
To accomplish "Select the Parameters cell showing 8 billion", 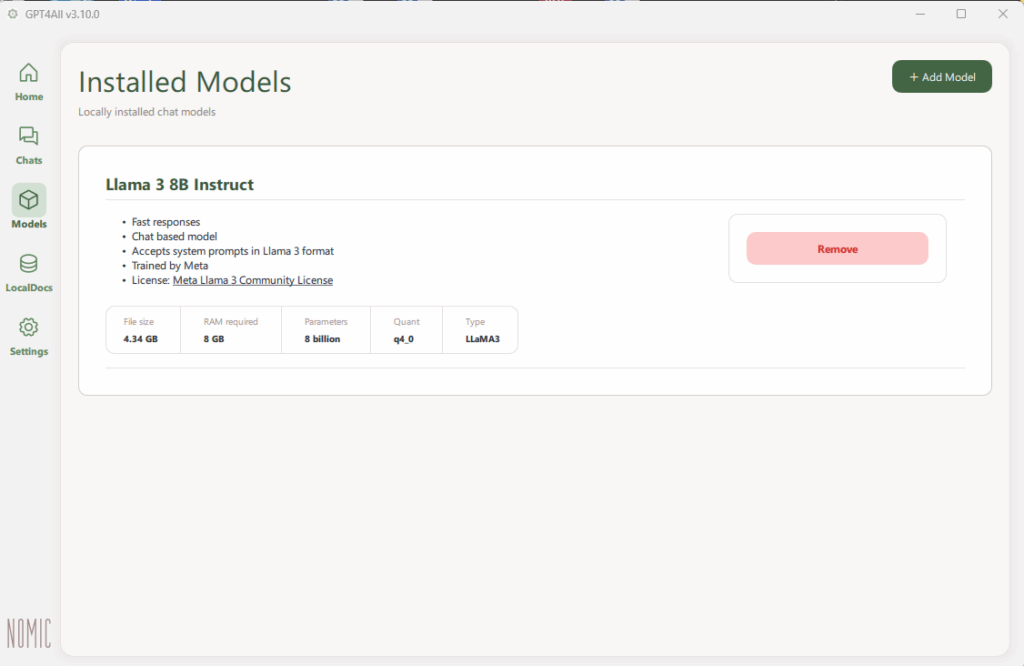I will pyautogui.click(x=325, y=338).
